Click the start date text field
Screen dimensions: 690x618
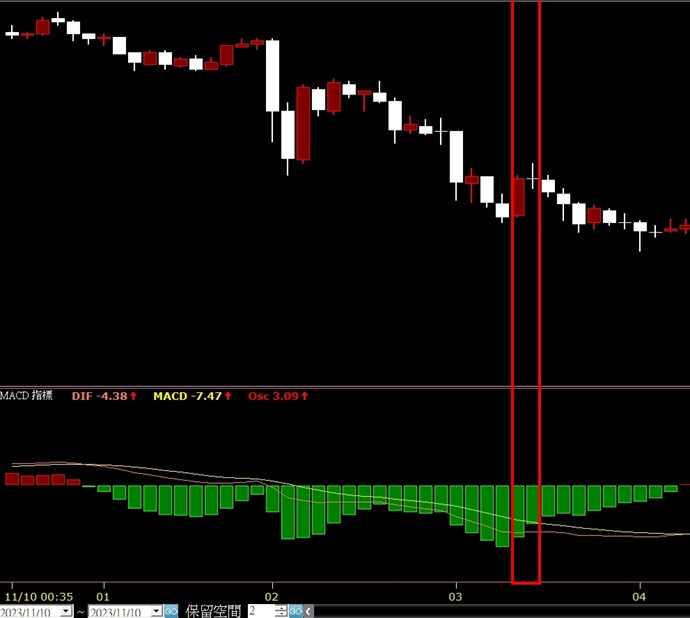coord(30,611)
